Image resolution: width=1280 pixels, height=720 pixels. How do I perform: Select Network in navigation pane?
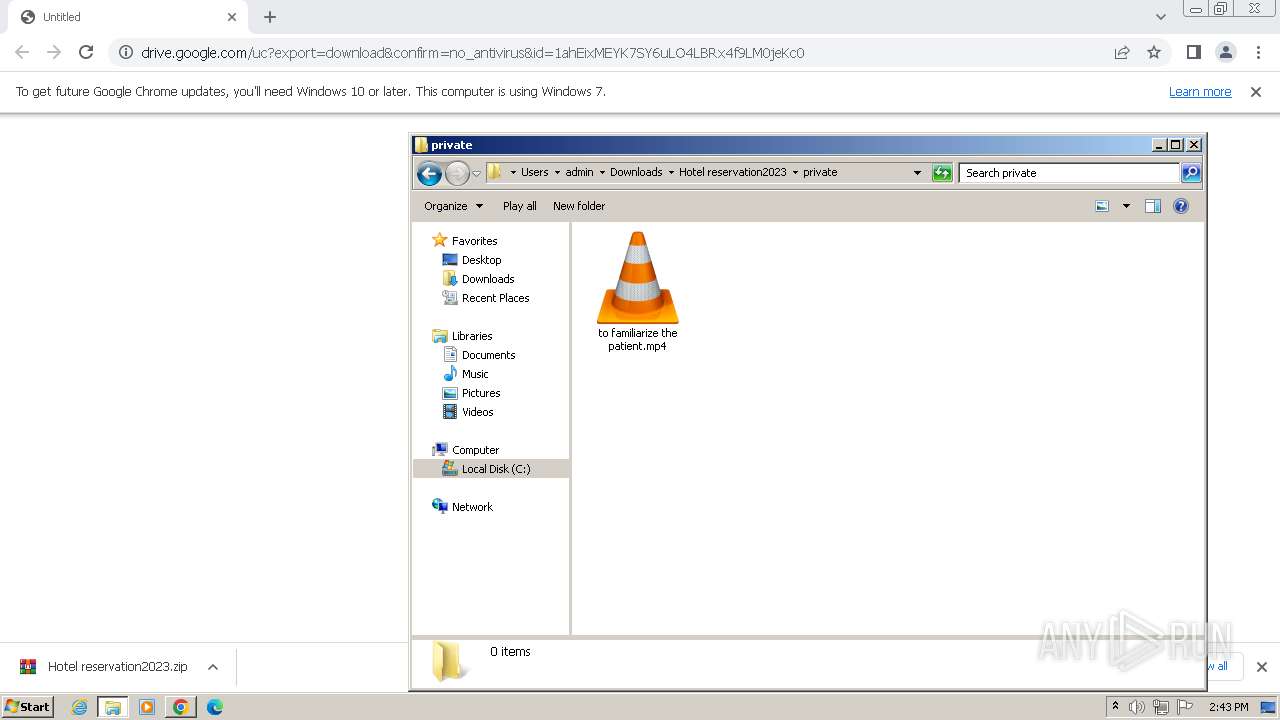(472, 507)
